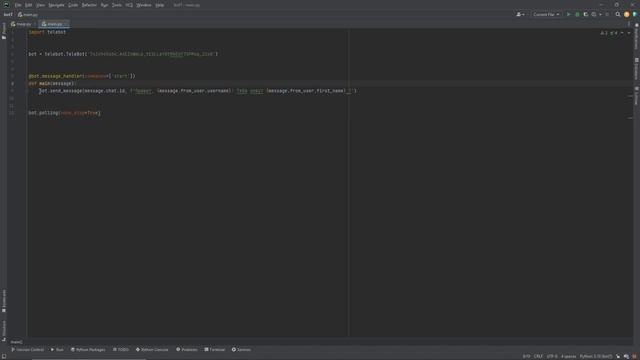Open the Python Packages tool window
Screen dimensions: 640x360
[88, 350]
